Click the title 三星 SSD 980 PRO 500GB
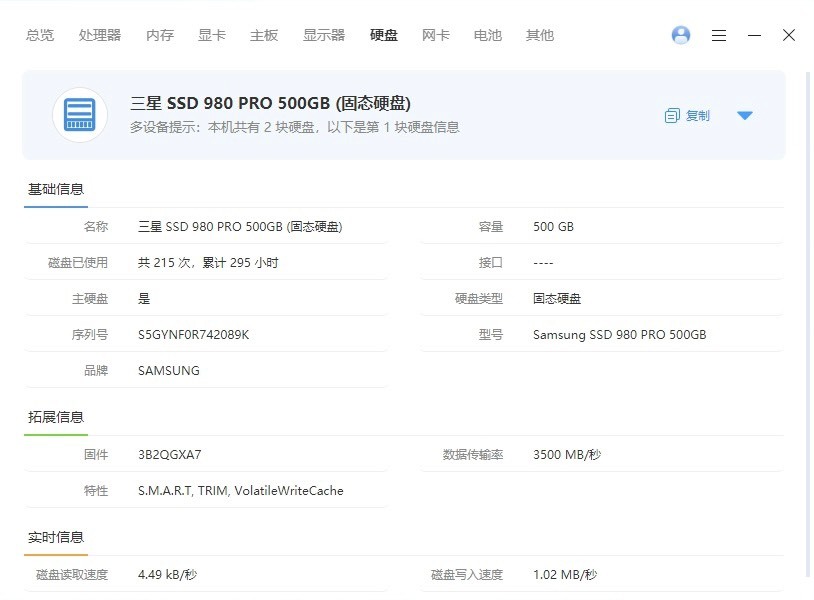 tap(270, 103)
